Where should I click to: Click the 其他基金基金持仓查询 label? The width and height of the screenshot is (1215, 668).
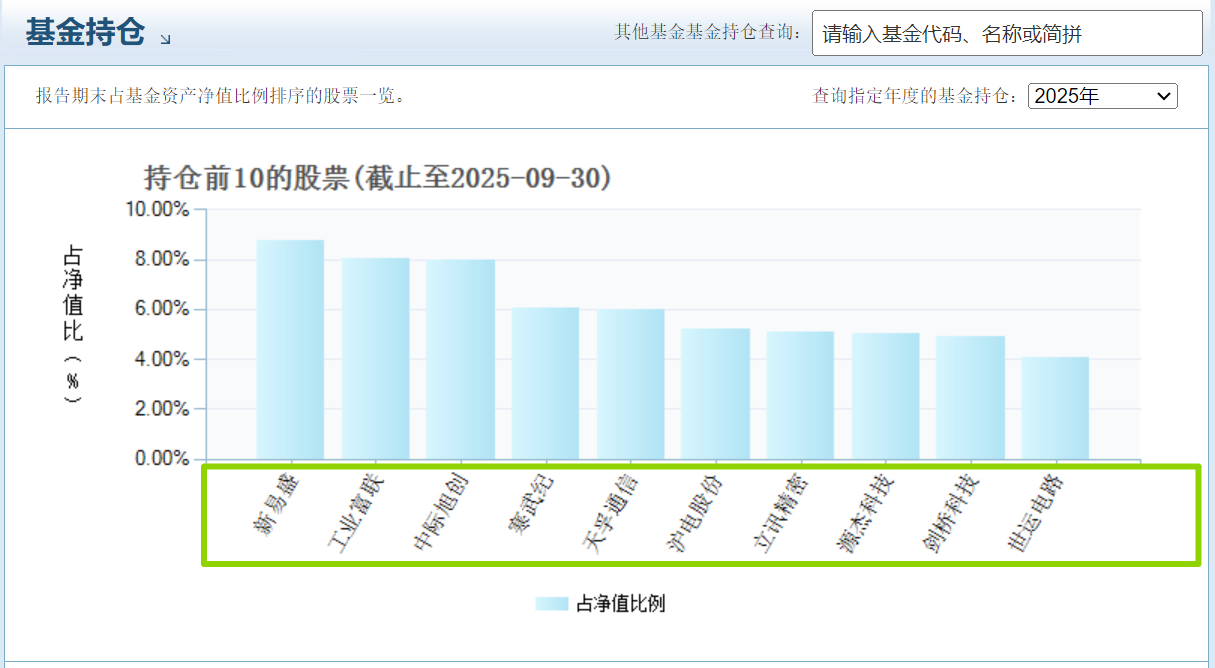pyautogui.click(x=708, y=33)
